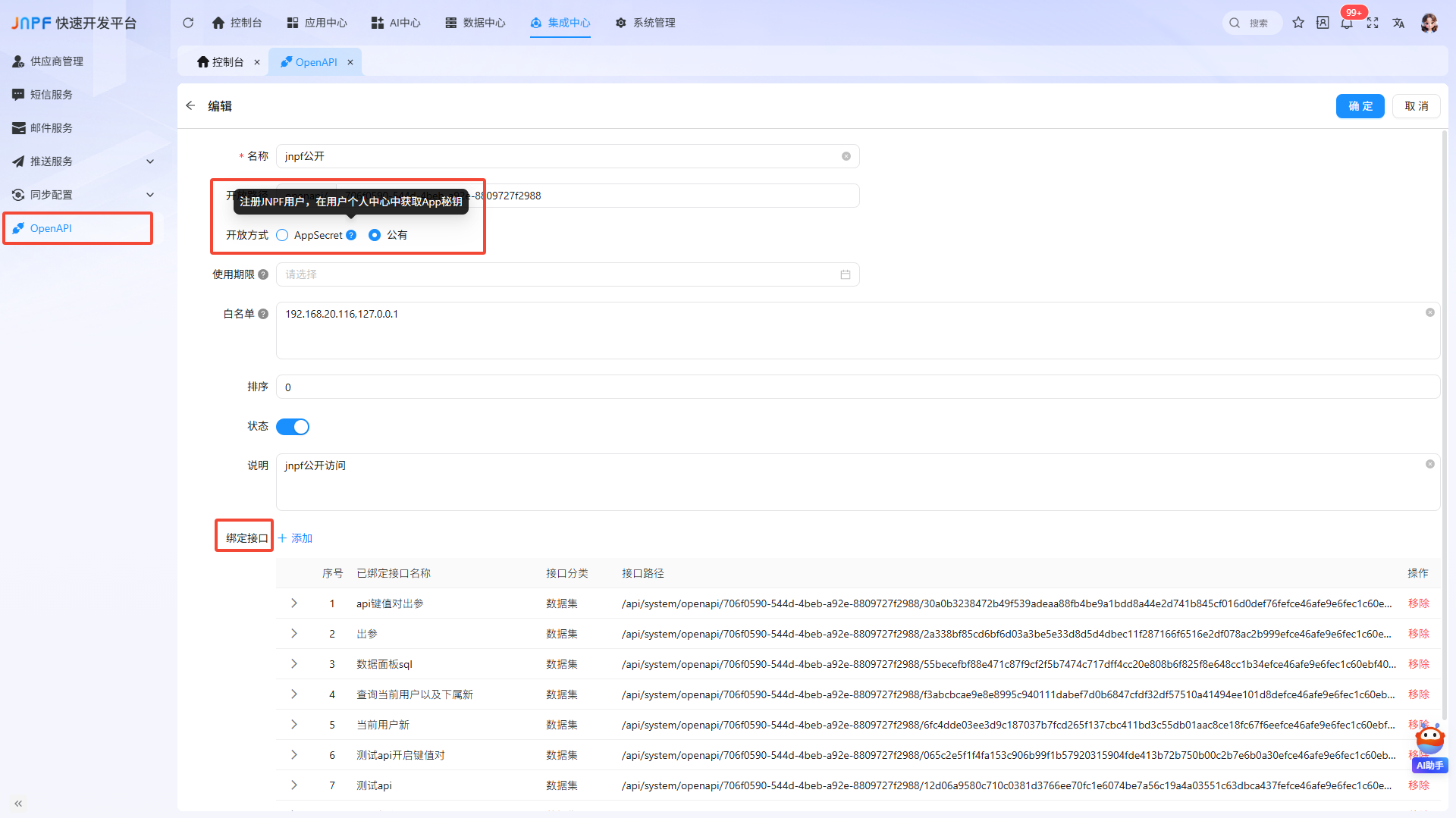Image resolution: width=1456 pixels, height=818 pixels.
Task: Remove the api键值对出参 binding via 移除
Action: click(1419, 603)
